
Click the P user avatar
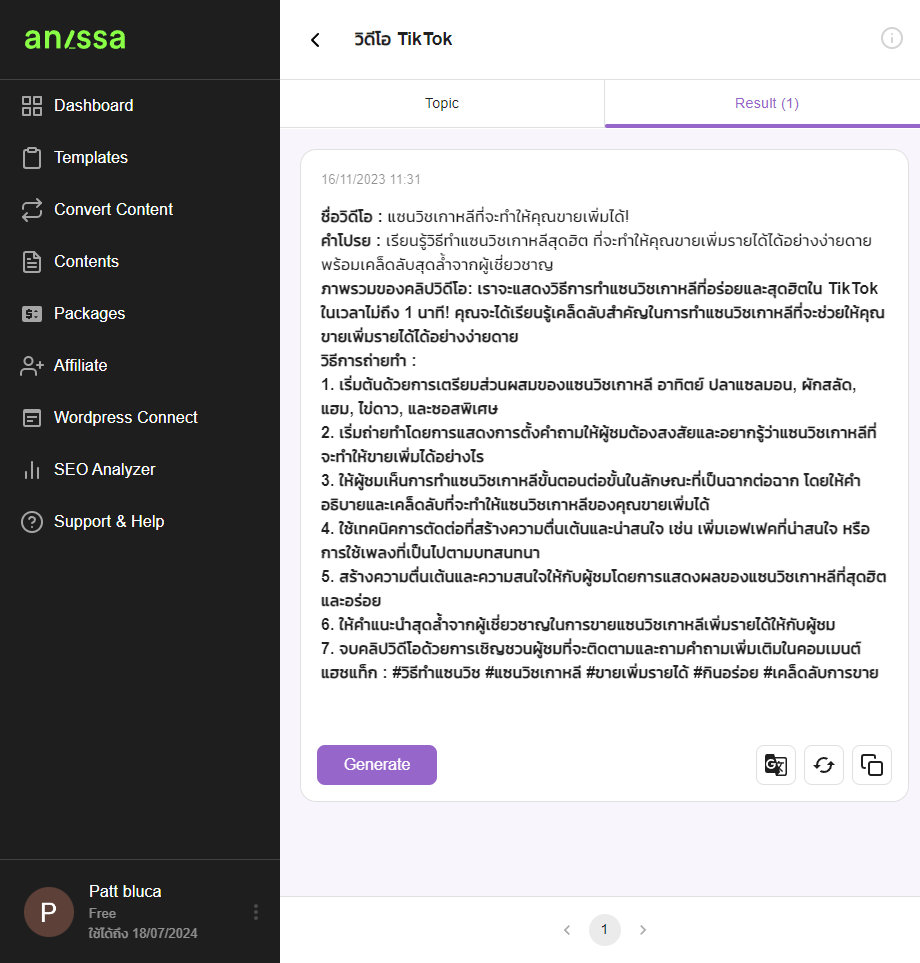[49, 912]
